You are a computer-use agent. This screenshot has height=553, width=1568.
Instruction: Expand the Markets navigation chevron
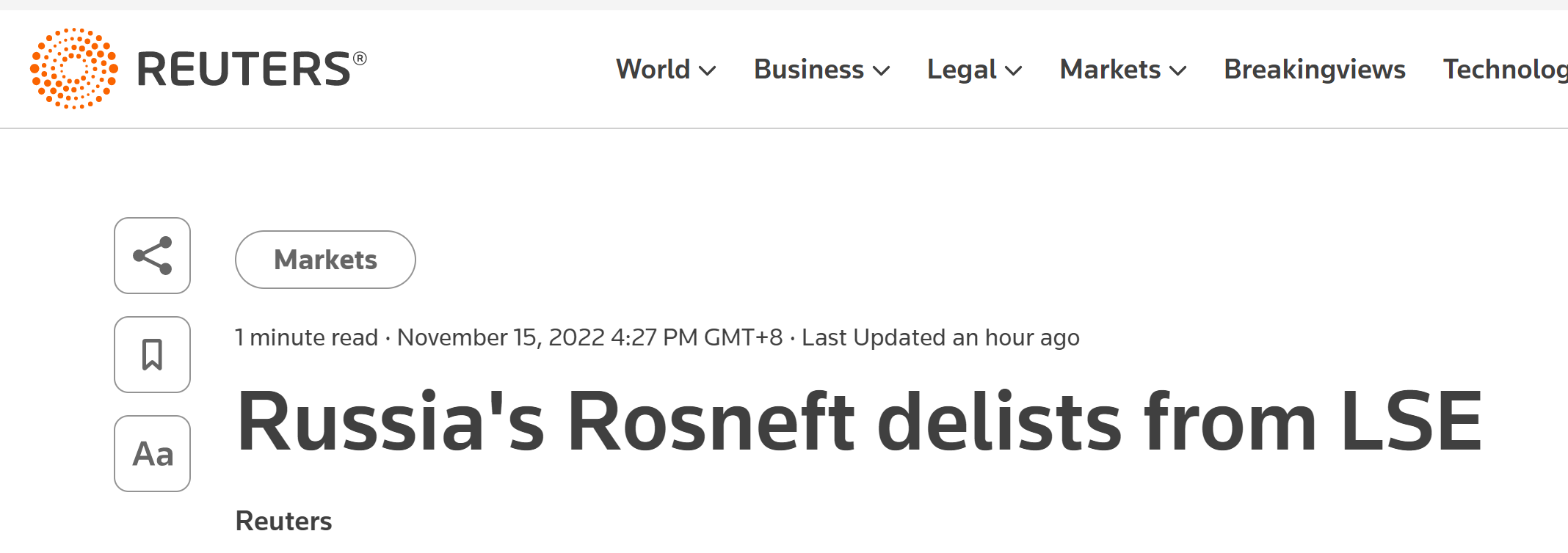pyautogui.click(x=1178, y=71)
